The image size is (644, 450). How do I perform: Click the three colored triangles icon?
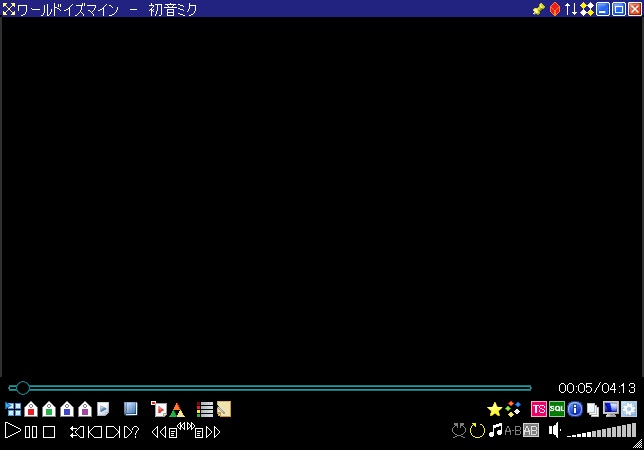click(177, 410)
